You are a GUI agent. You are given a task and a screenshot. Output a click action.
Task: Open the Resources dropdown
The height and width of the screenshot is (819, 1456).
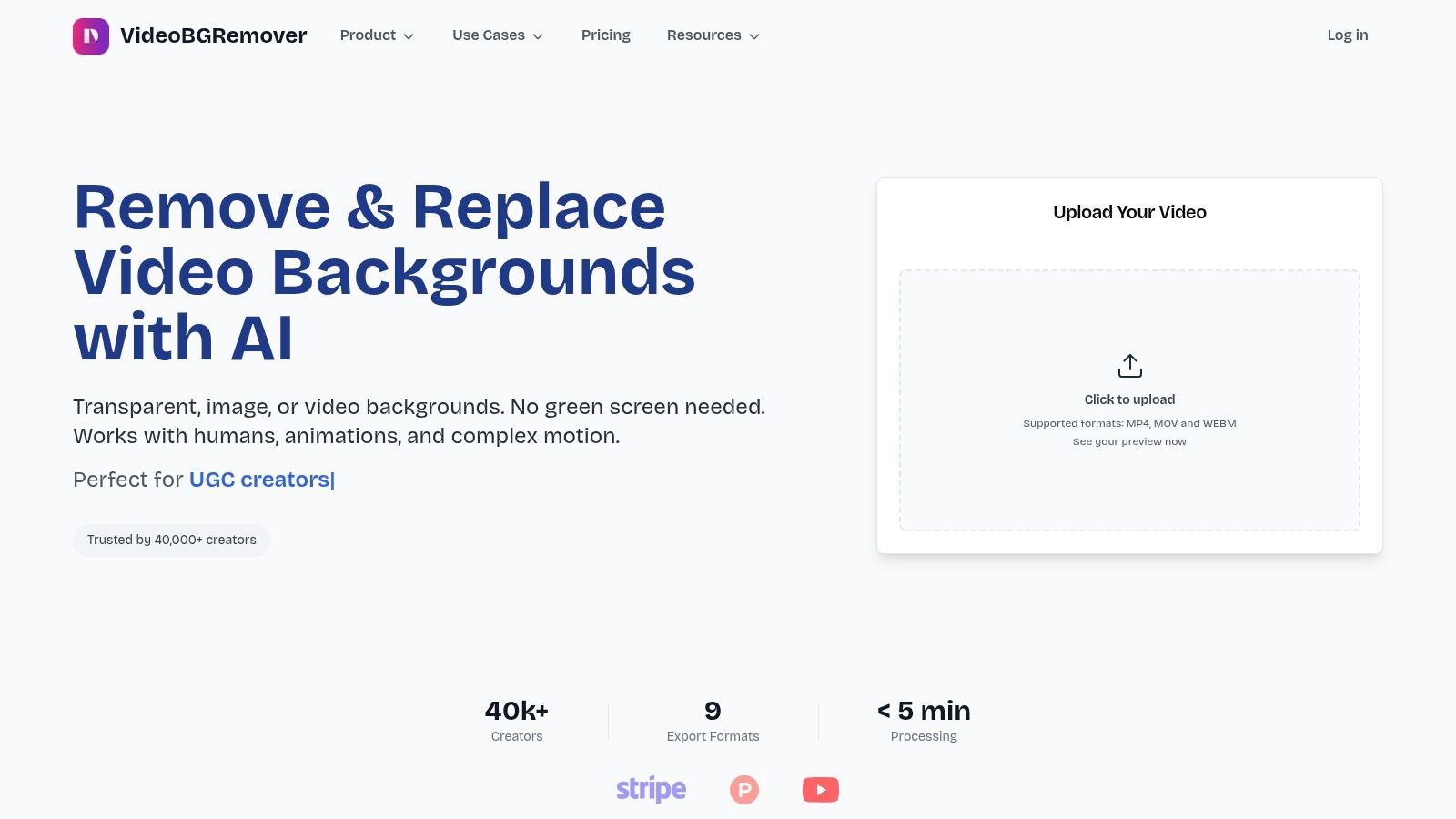click(704, 35)
